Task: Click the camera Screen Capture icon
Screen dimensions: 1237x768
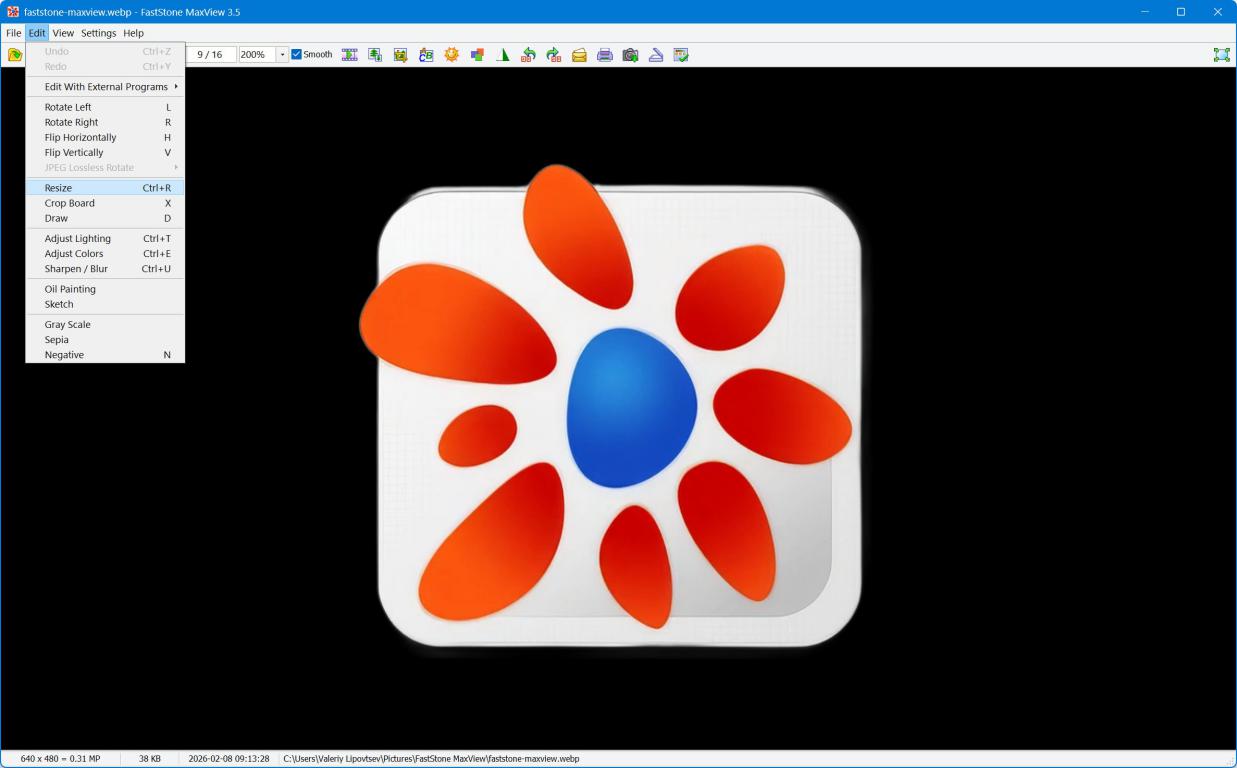Action: 630,55
